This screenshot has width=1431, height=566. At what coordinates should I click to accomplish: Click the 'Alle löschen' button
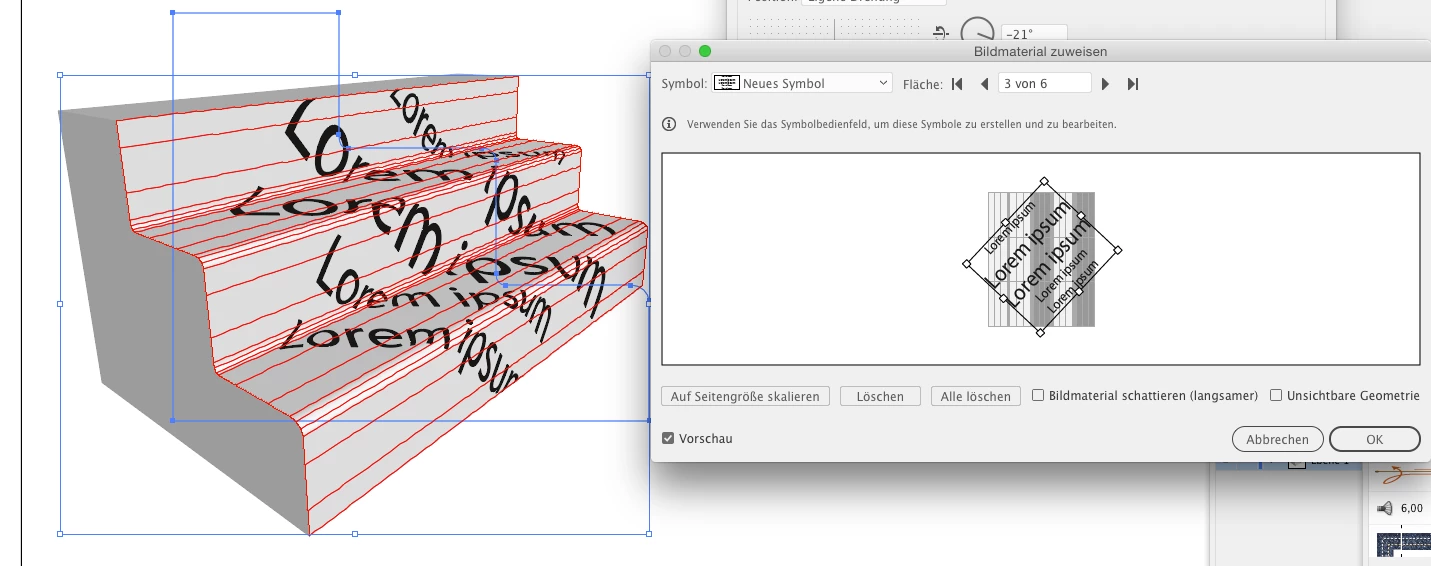click(976, 396)
